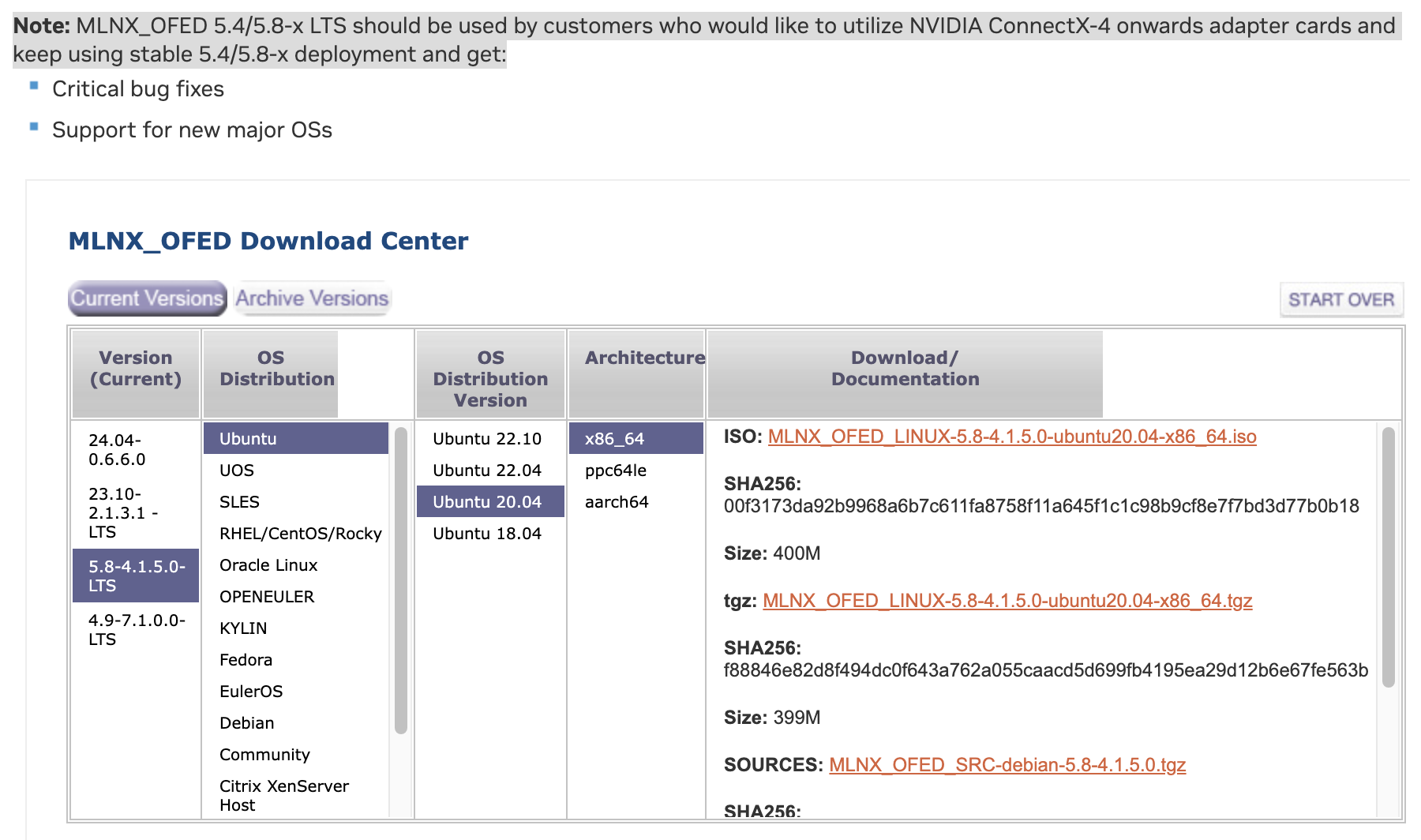Select Ubuntu 20.04 version
Screen dimensions: 1421x840
tap(490, 501)
